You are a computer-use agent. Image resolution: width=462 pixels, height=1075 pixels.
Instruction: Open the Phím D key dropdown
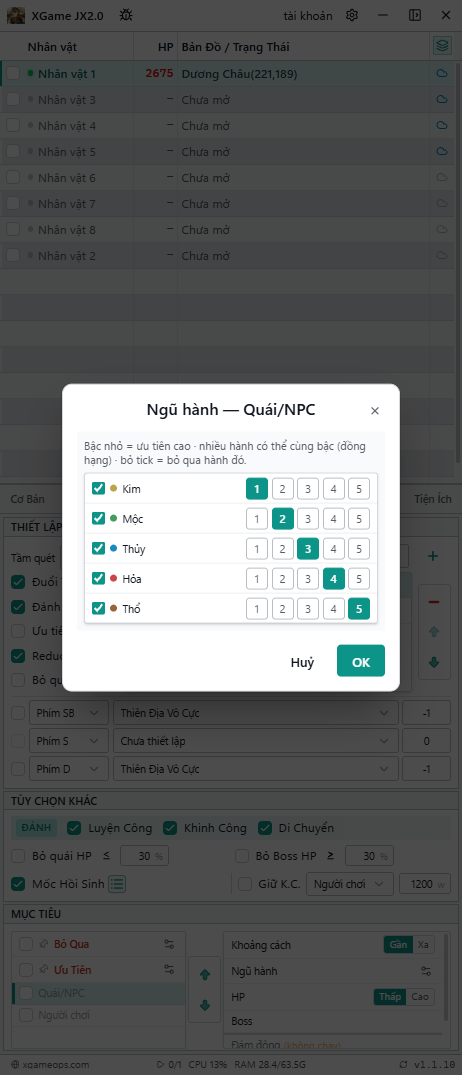pos(69,769)
